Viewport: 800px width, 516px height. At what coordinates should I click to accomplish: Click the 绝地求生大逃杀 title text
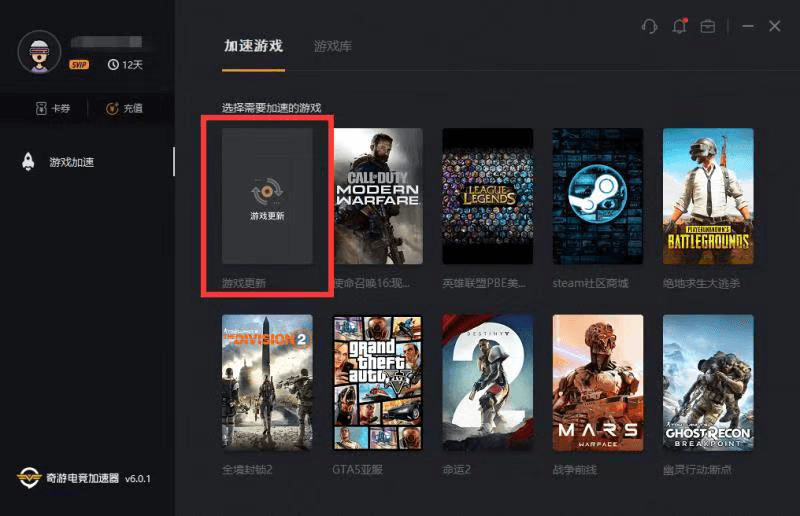pyautogui.click(x=702, y=283)
